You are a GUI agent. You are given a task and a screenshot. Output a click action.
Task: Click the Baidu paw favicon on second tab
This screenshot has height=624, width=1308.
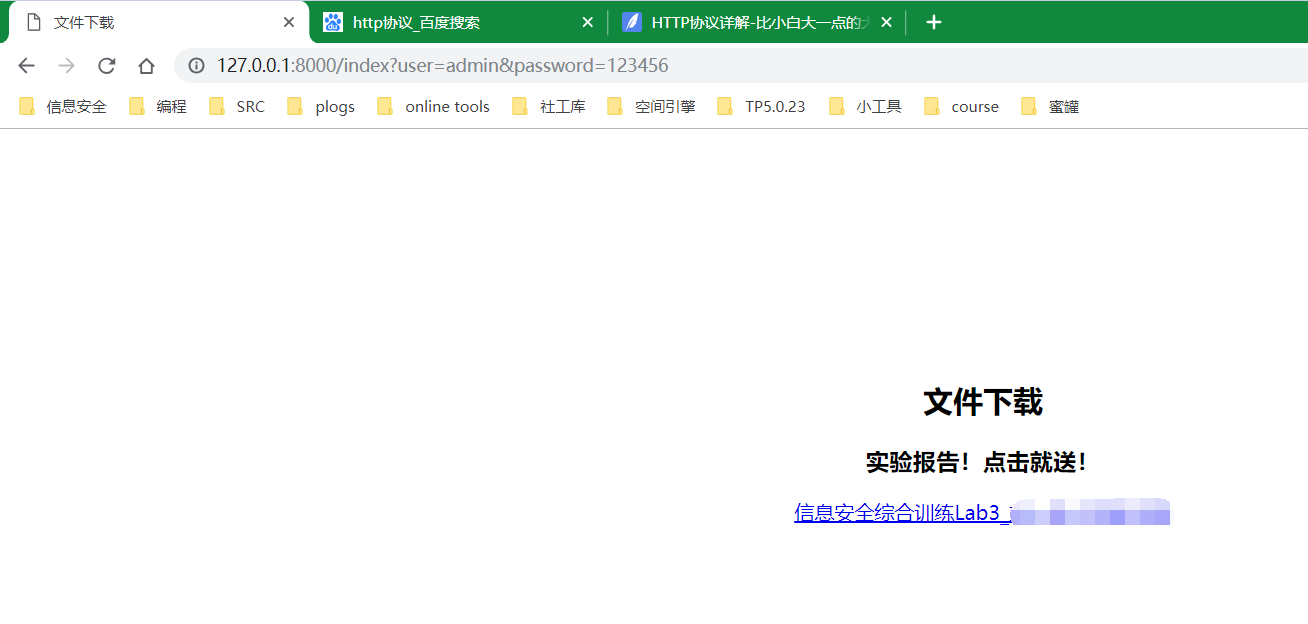[333, 22]
